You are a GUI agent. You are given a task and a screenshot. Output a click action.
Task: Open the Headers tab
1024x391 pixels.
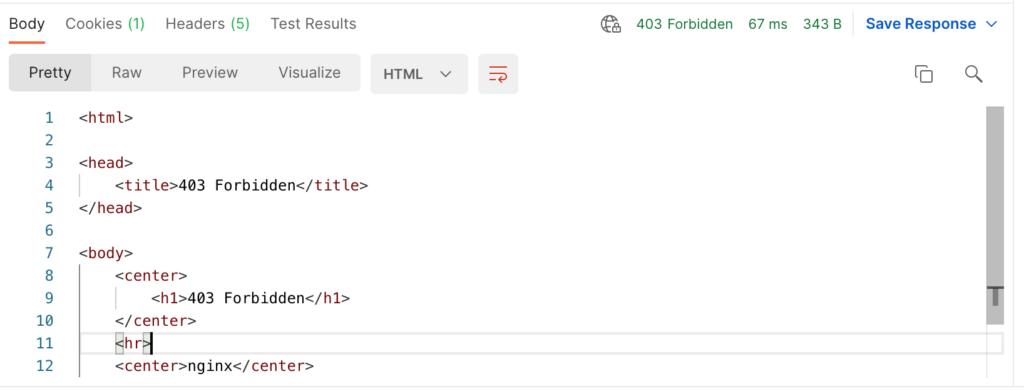pos(207,24)
